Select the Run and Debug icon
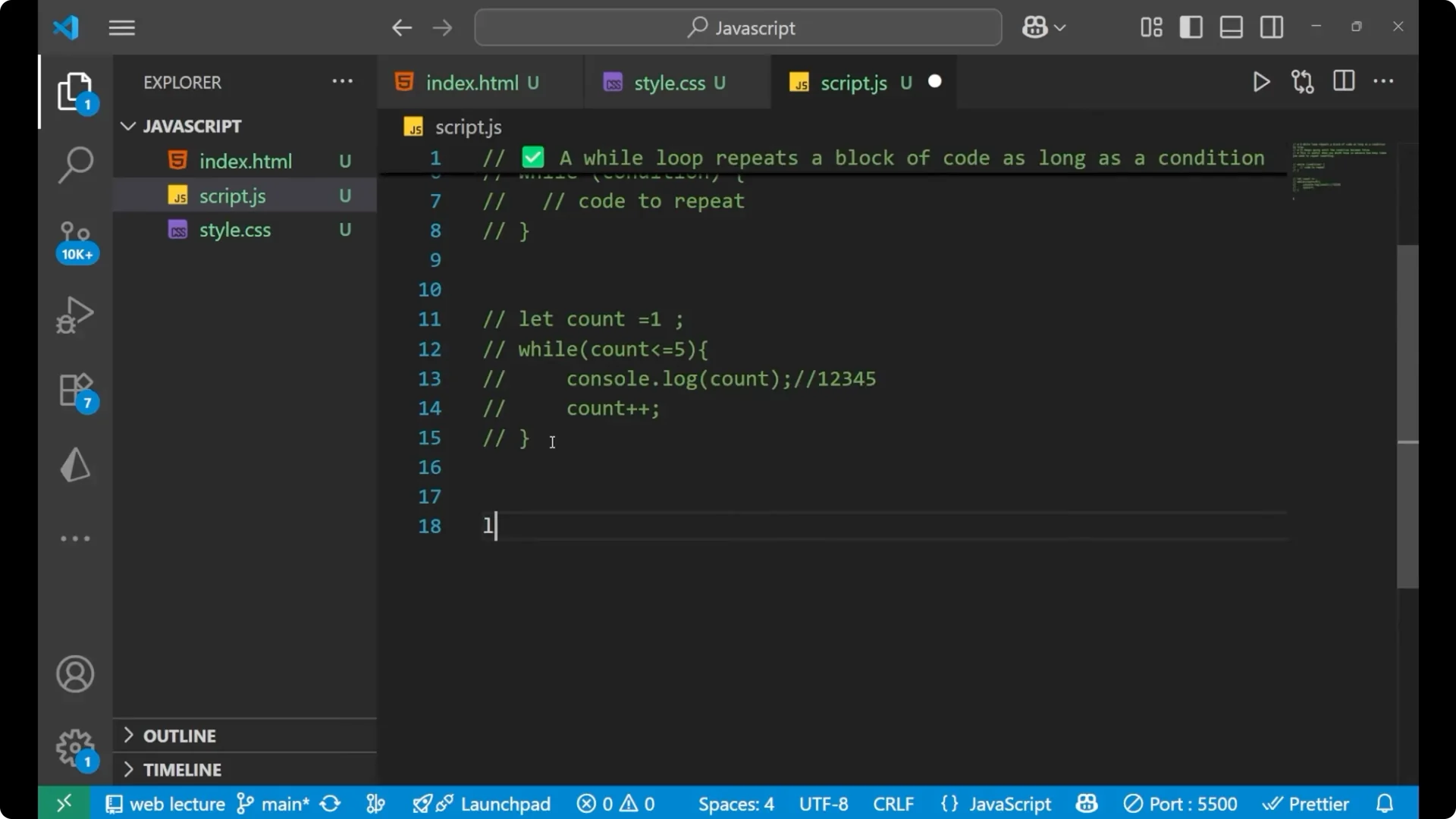Screen dimensions: 1456x819 point(74,315)
